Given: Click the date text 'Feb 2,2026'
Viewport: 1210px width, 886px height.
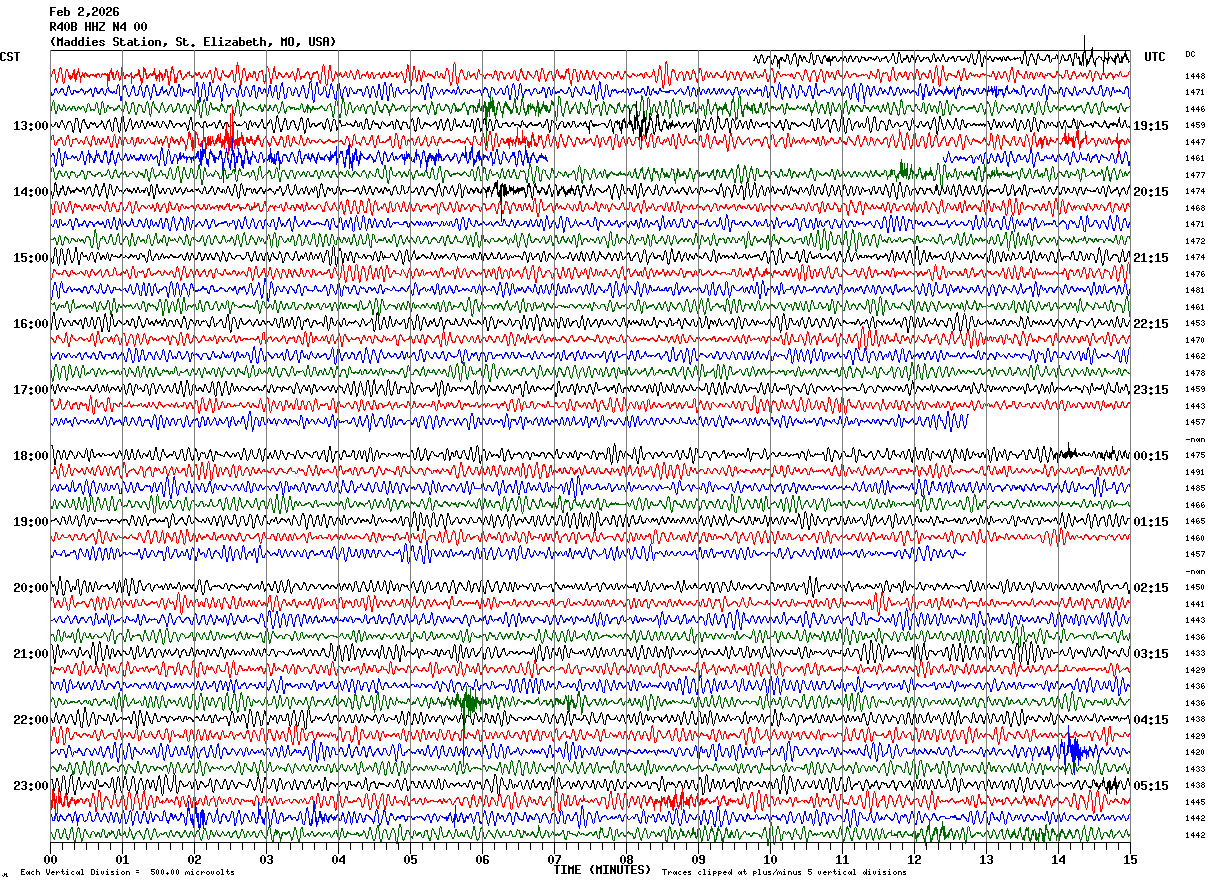Looking at the screenshot, I should (84, 12).
